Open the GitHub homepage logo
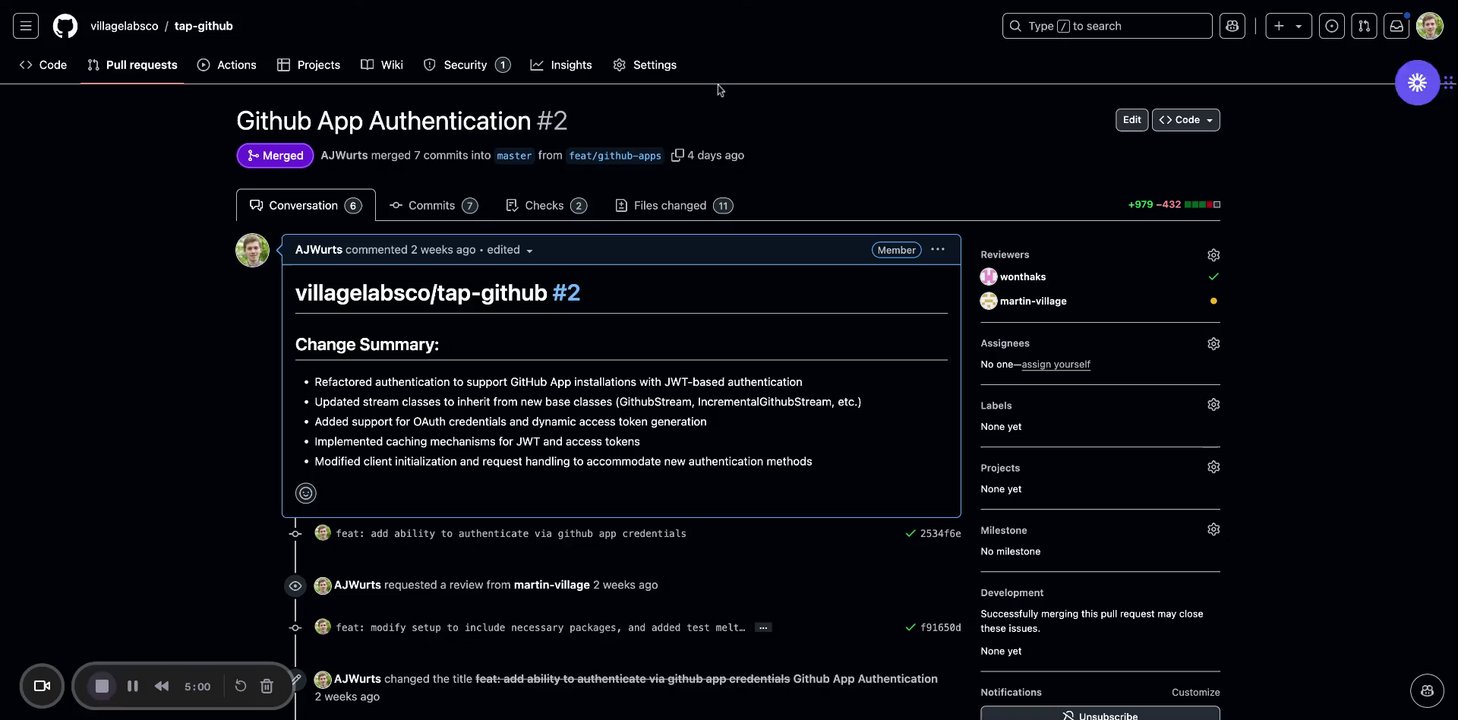Viewport: 1458px width, 720px height. (x=65, y=26)
